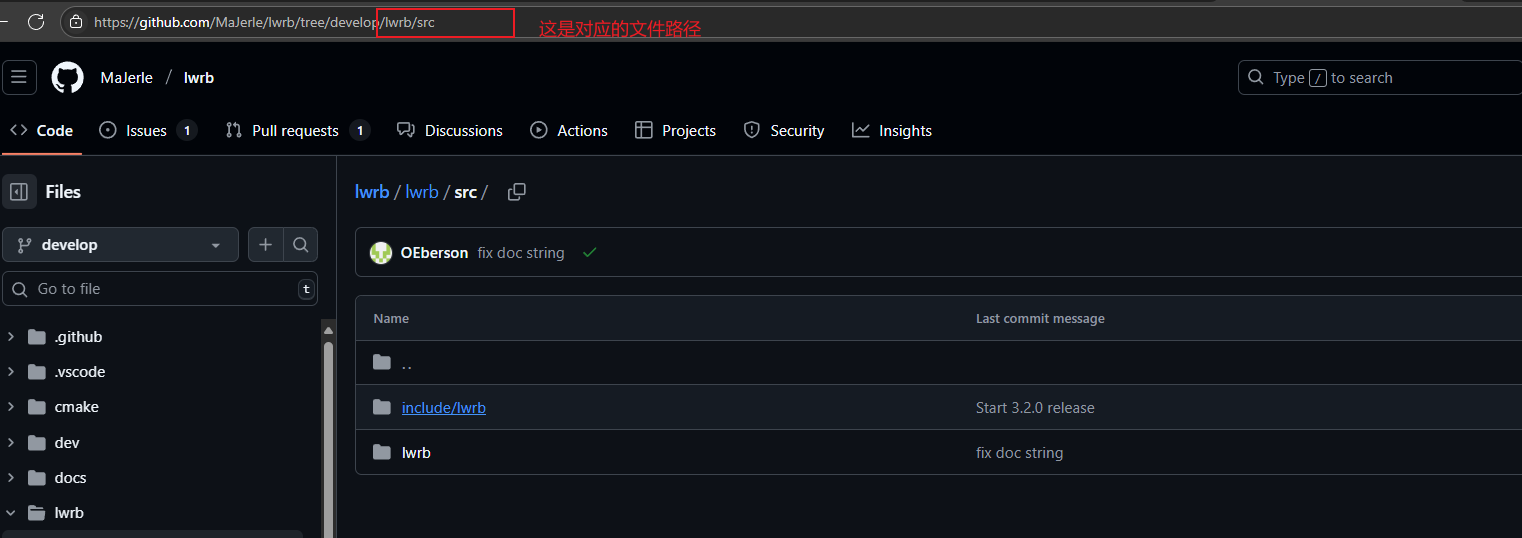
Task: Add a new file with the plus icon
Action: point(265,245)
